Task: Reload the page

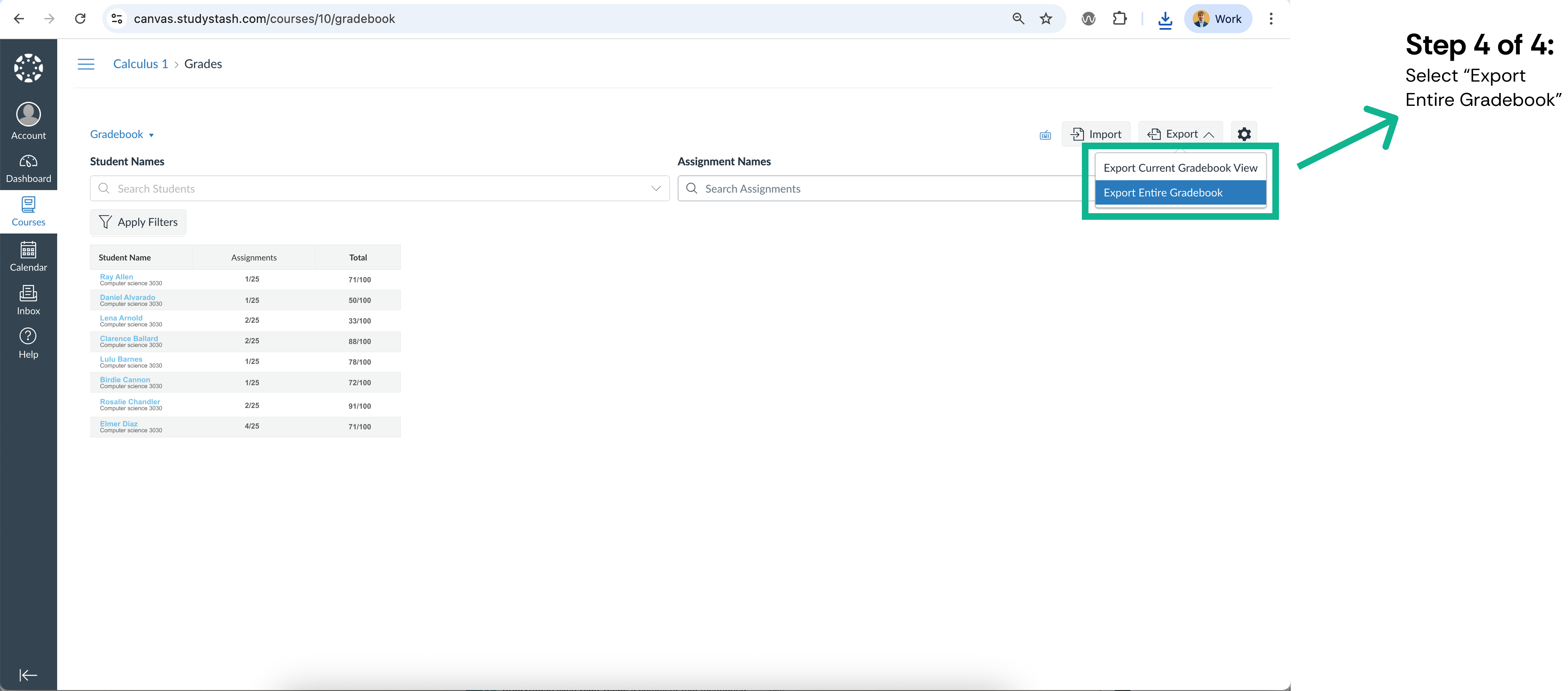Action: click(80, 19)
